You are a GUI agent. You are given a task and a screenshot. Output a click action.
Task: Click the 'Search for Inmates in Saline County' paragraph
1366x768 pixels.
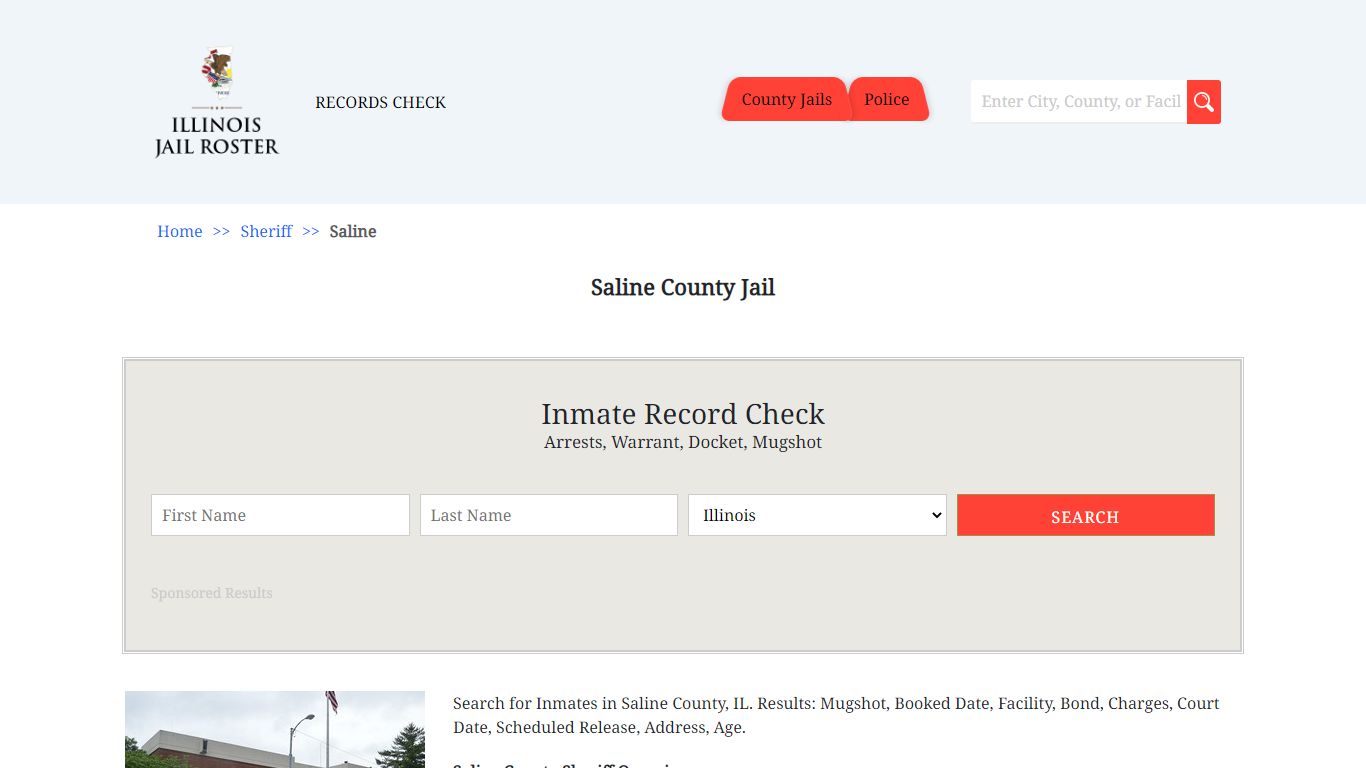coord(836,715)
